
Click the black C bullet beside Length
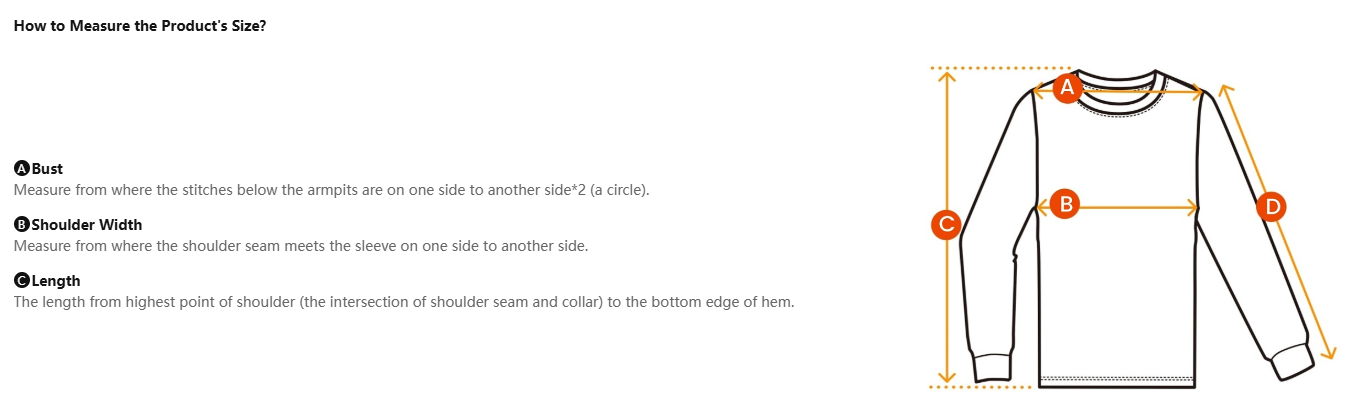pos(21,281)
